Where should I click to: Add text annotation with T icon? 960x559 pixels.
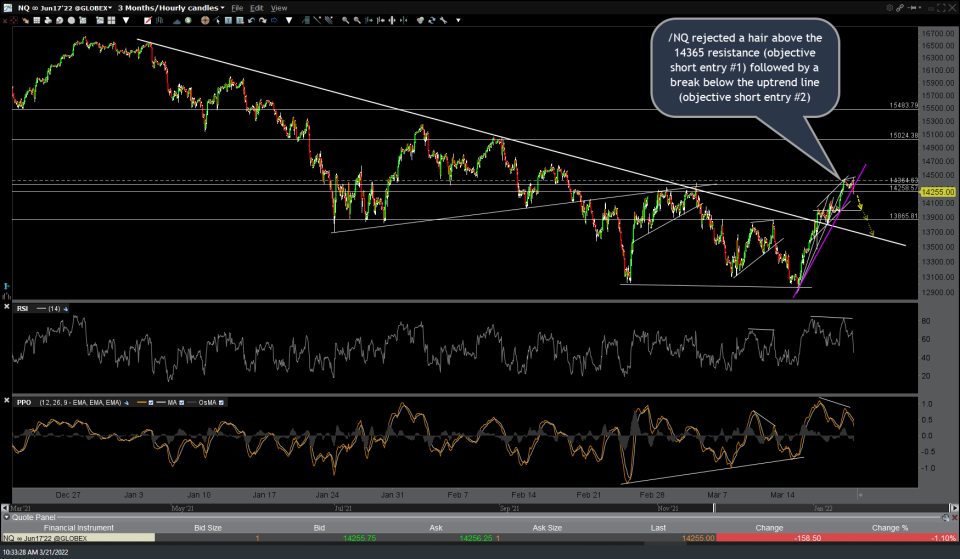[228, 20]
